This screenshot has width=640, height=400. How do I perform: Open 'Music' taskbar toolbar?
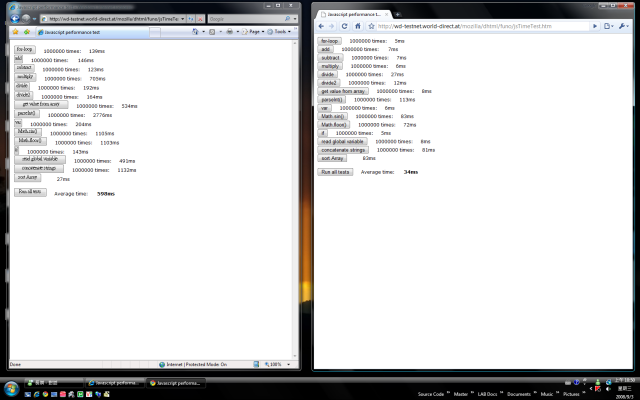coord(547,394)
